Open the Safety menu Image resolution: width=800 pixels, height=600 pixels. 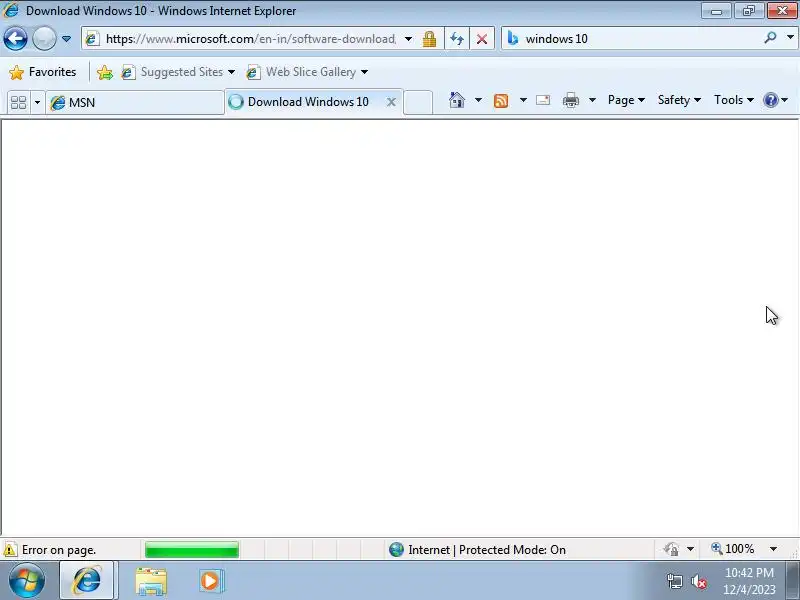pos(679,100)
